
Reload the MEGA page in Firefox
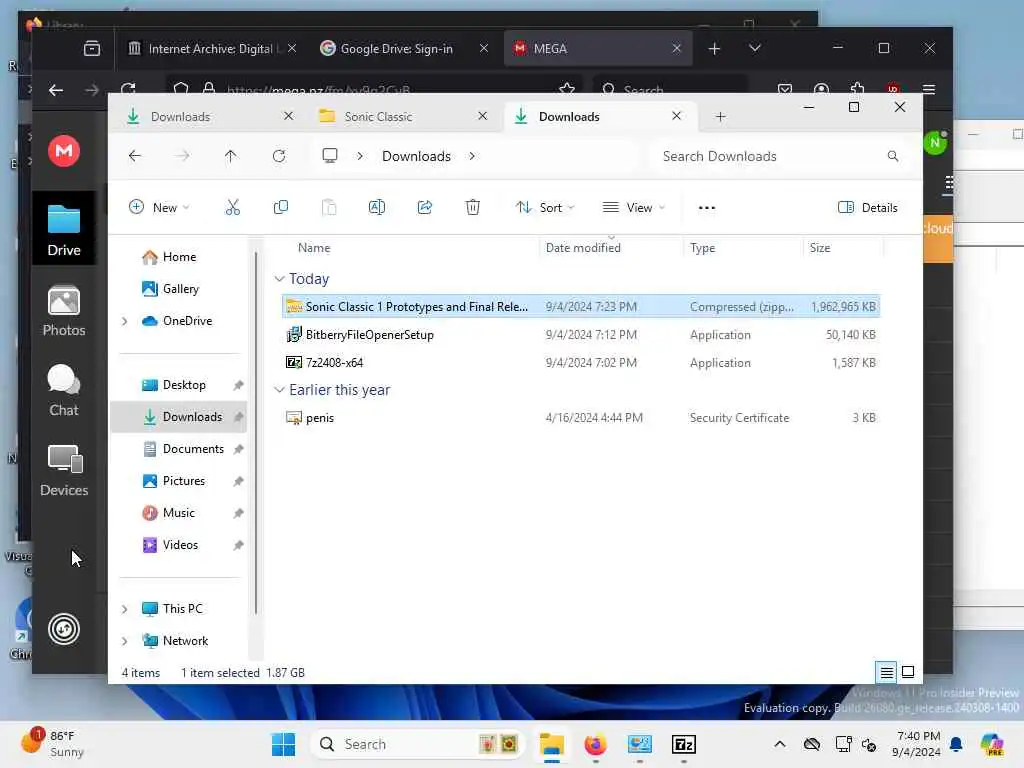[128, 89]
